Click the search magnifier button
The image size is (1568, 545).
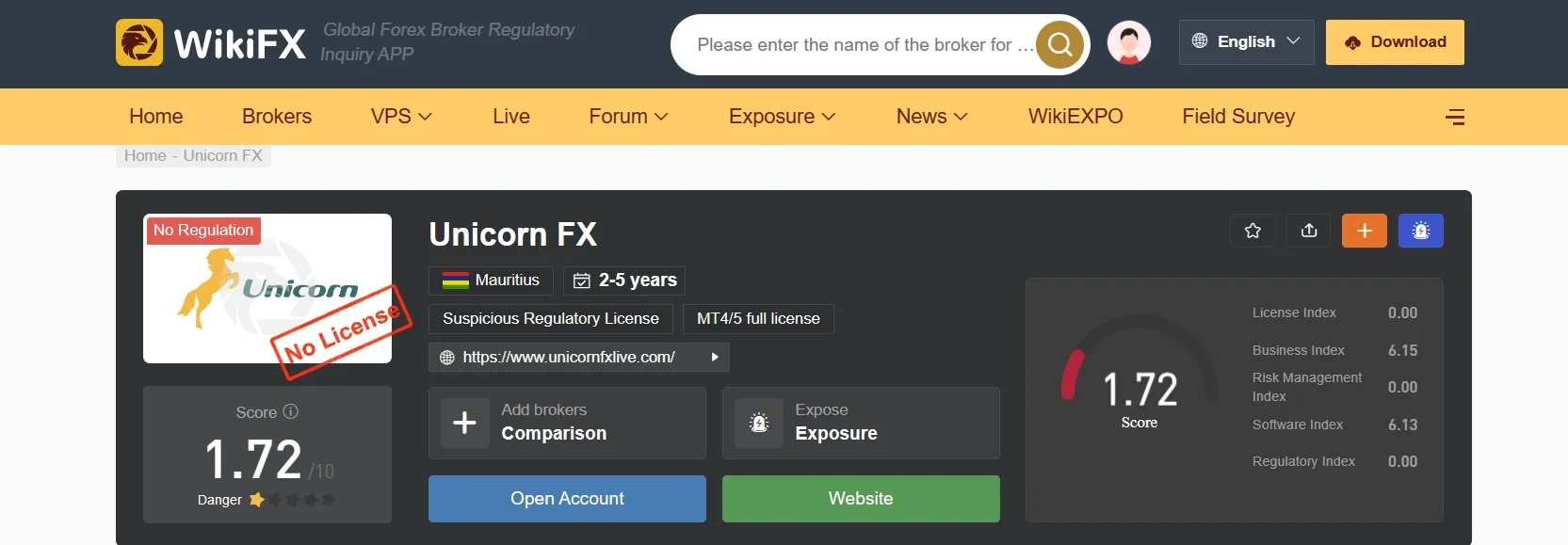[x=1059, y=44]
